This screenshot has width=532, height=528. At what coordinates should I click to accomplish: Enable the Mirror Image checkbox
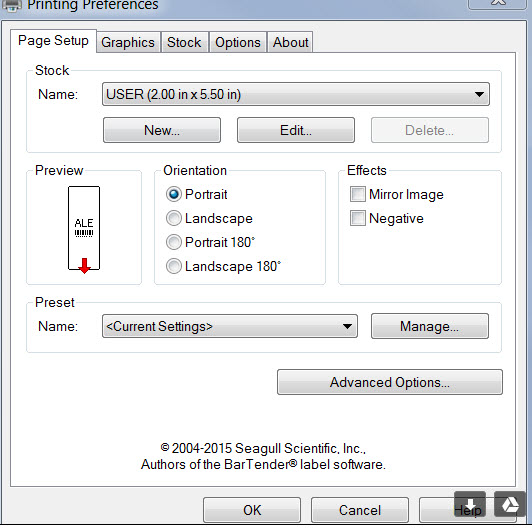pyautogui.click(x=358, y=194)
